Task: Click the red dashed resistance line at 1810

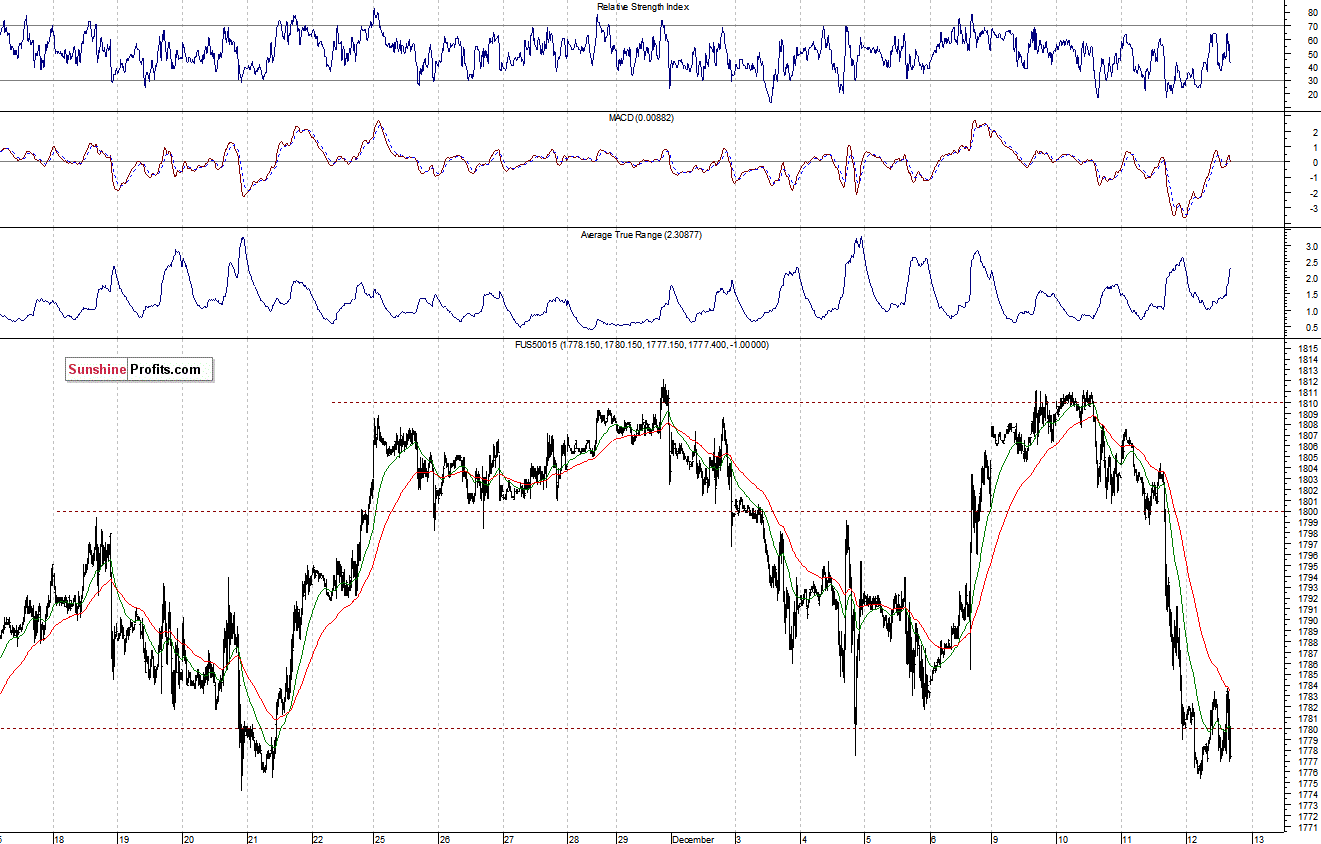Action: [x=808, y=402]
